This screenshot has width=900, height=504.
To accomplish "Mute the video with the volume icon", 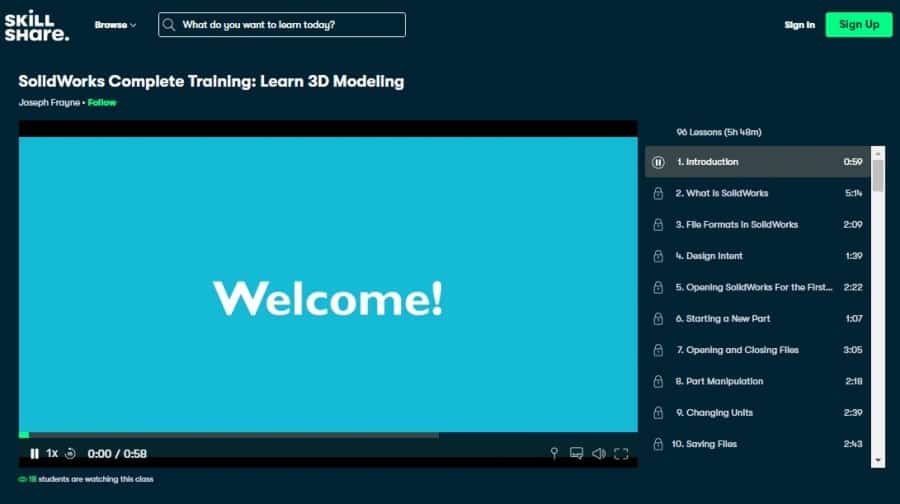I will click(599, 453).
